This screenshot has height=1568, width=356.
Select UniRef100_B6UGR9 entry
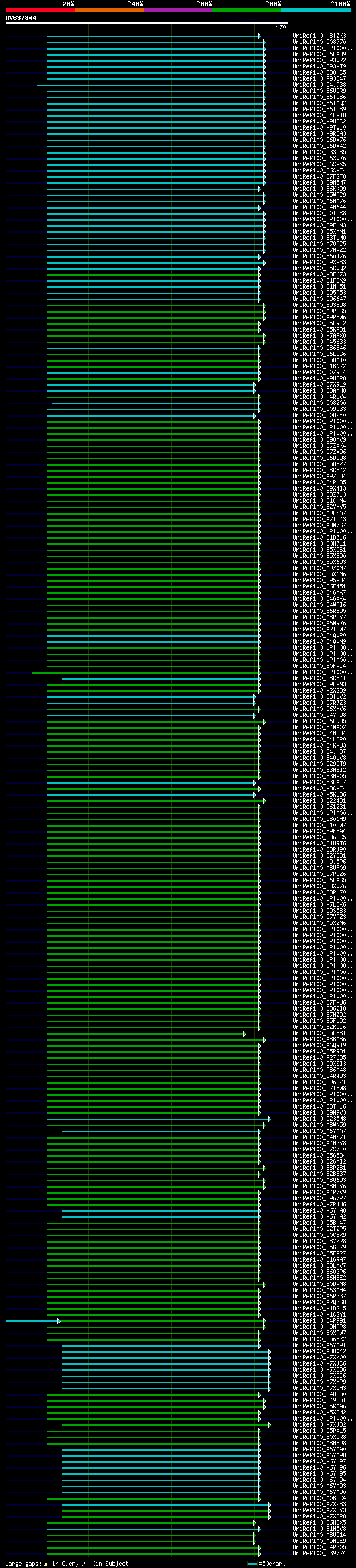click(319, 91)
